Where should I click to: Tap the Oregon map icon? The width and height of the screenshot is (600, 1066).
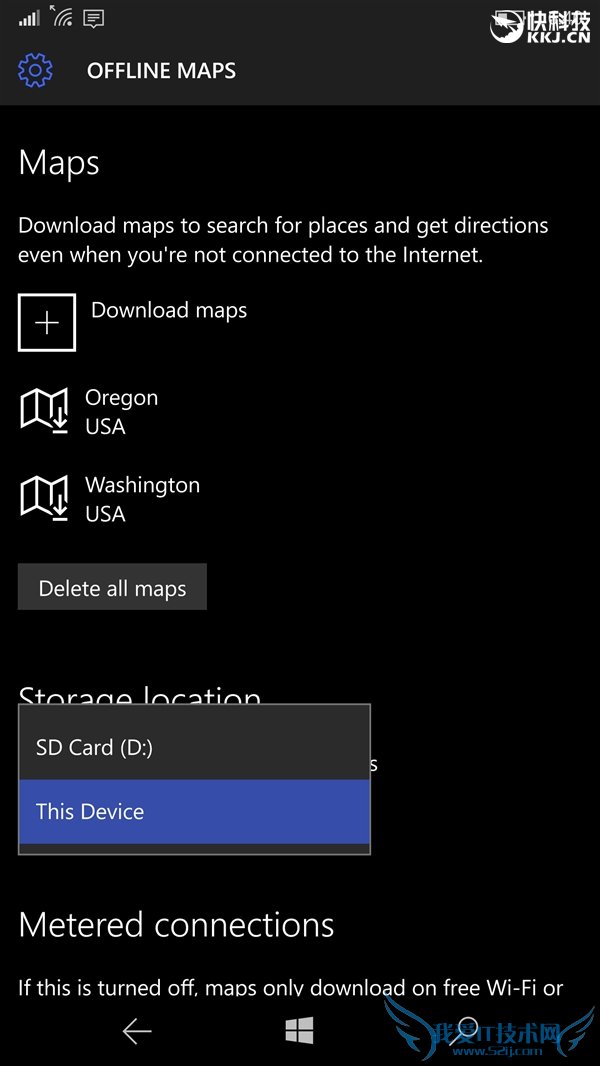point(44,410)
